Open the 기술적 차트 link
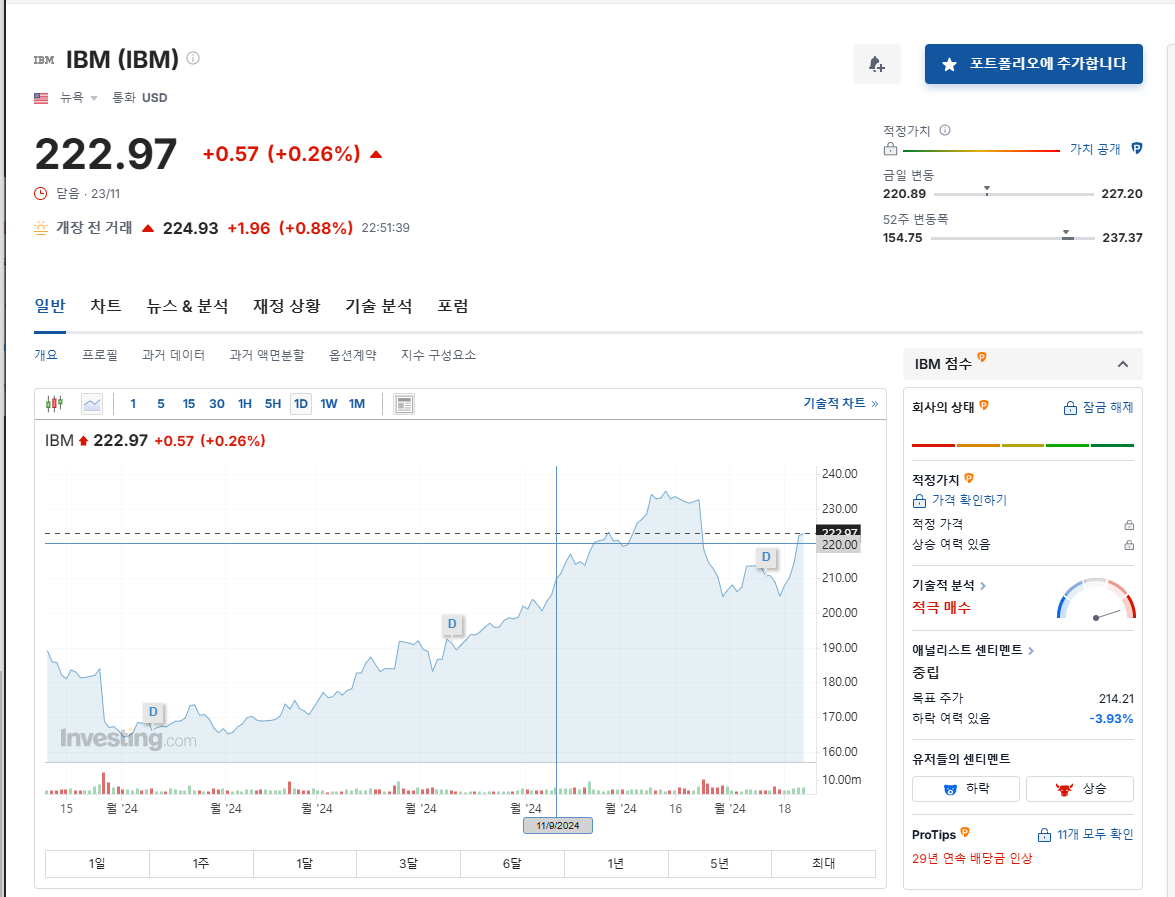The height and width of the screenshot is (897, 1175). (x=841, y=403)
